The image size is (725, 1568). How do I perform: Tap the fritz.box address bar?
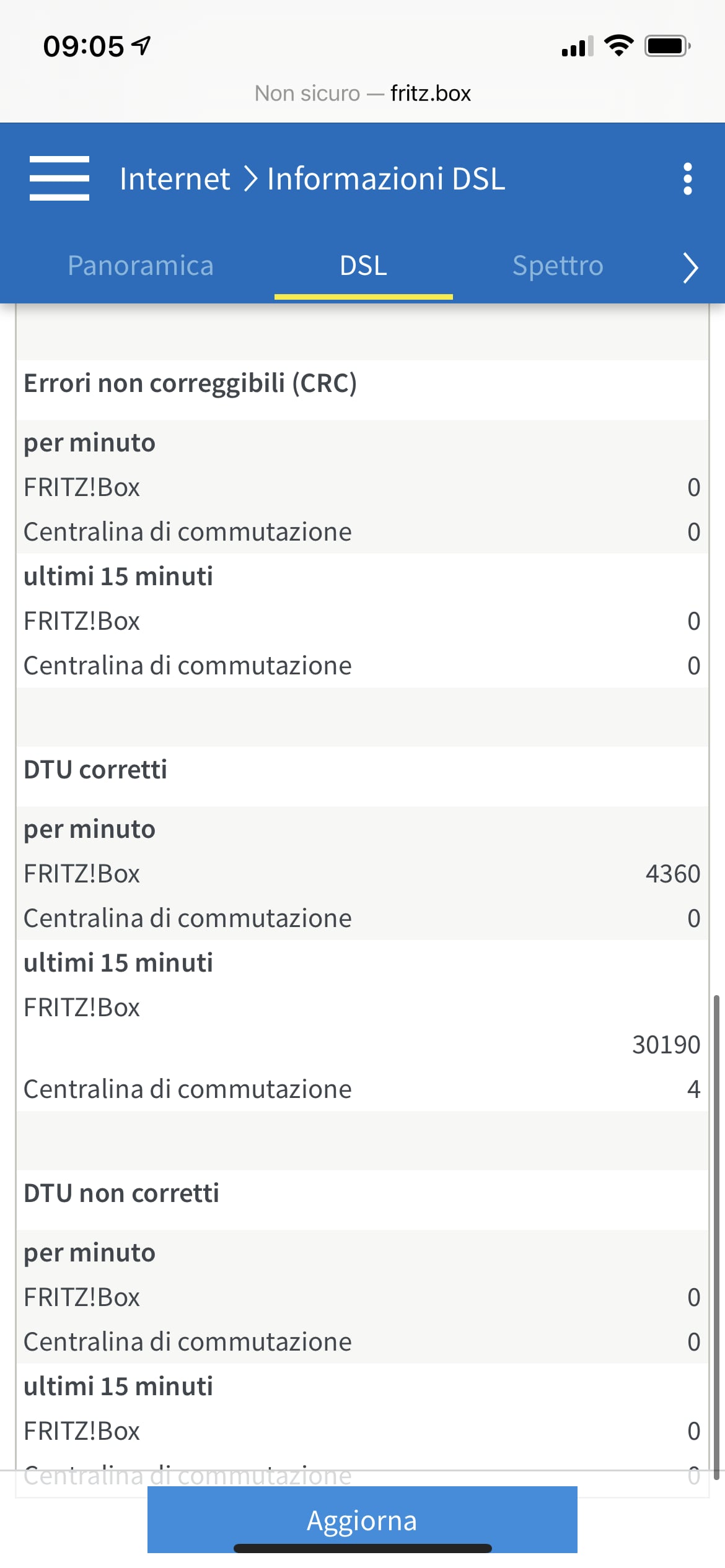[x=363, y=94]
